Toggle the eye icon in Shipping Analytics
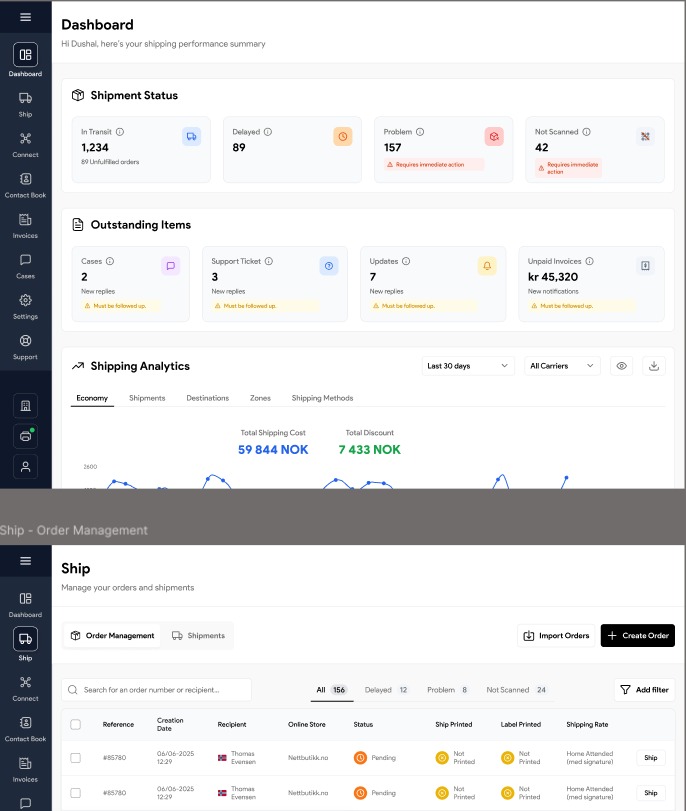 click(622, 366)
